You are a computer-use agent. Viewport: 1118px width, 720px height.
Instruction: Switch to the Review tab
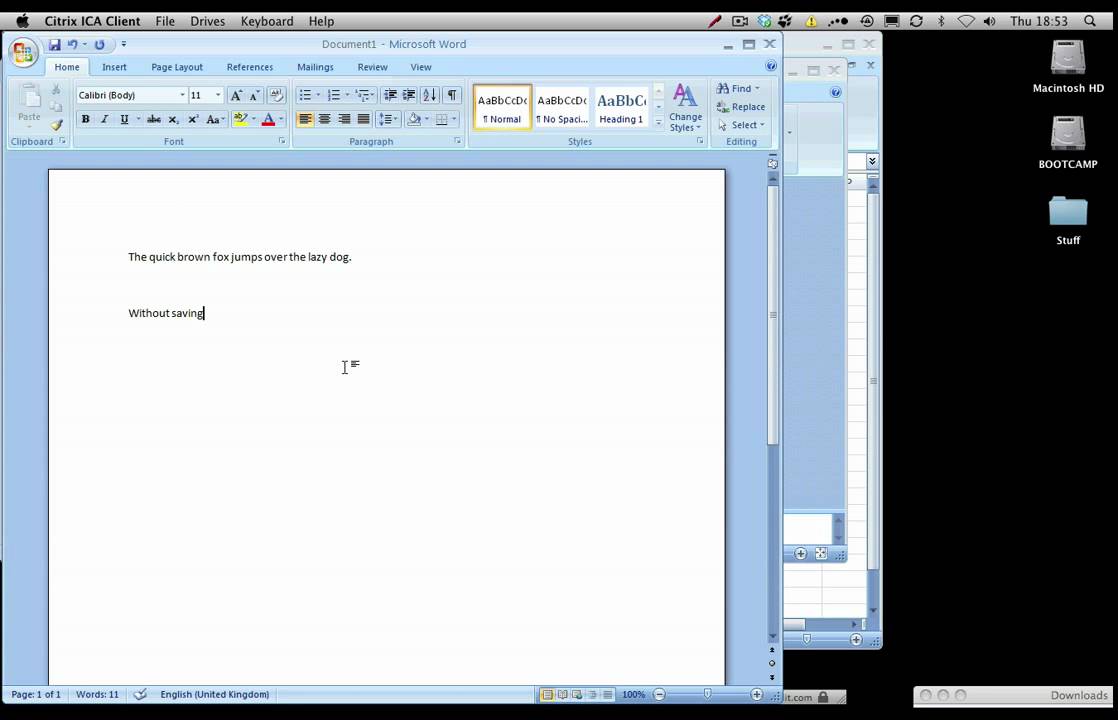372,67
